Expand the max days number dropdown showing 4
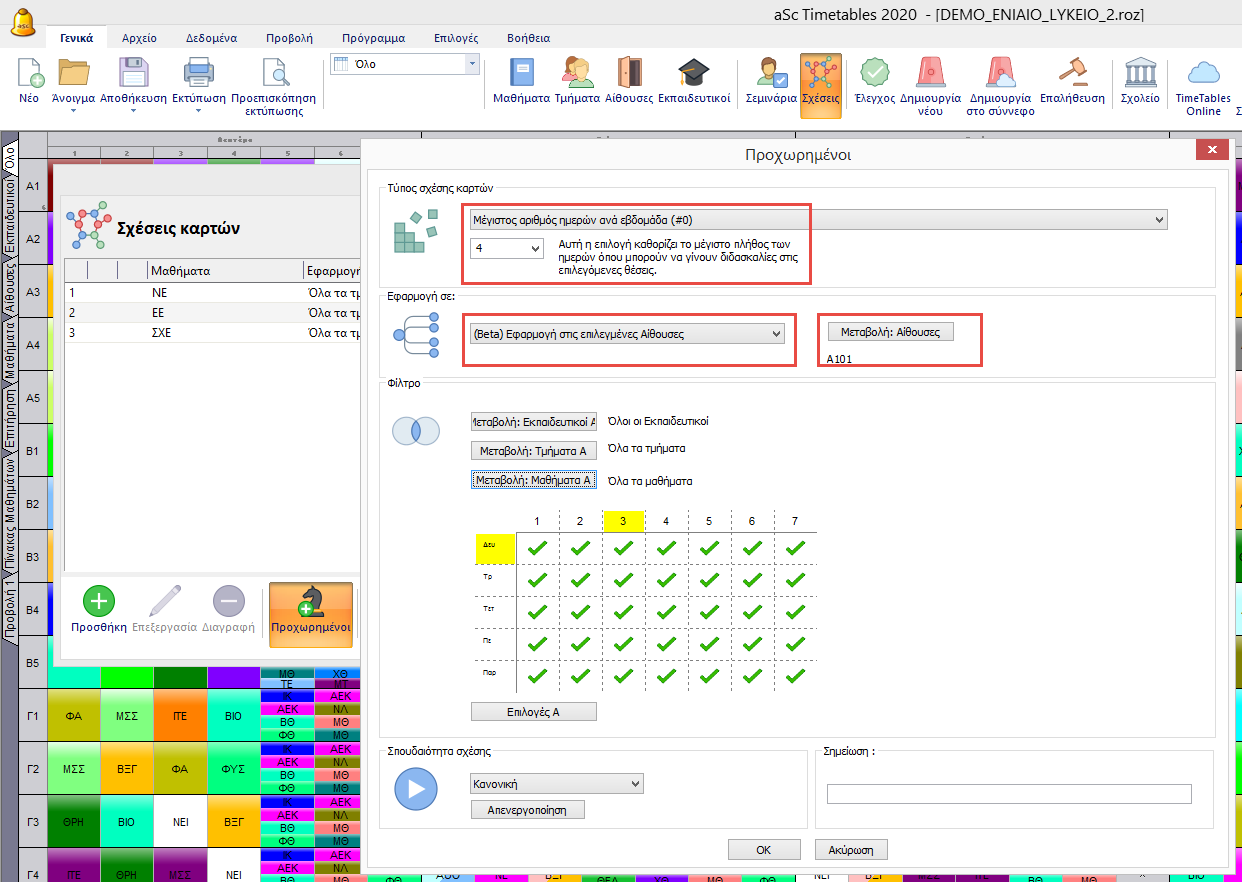 [507, 247]
